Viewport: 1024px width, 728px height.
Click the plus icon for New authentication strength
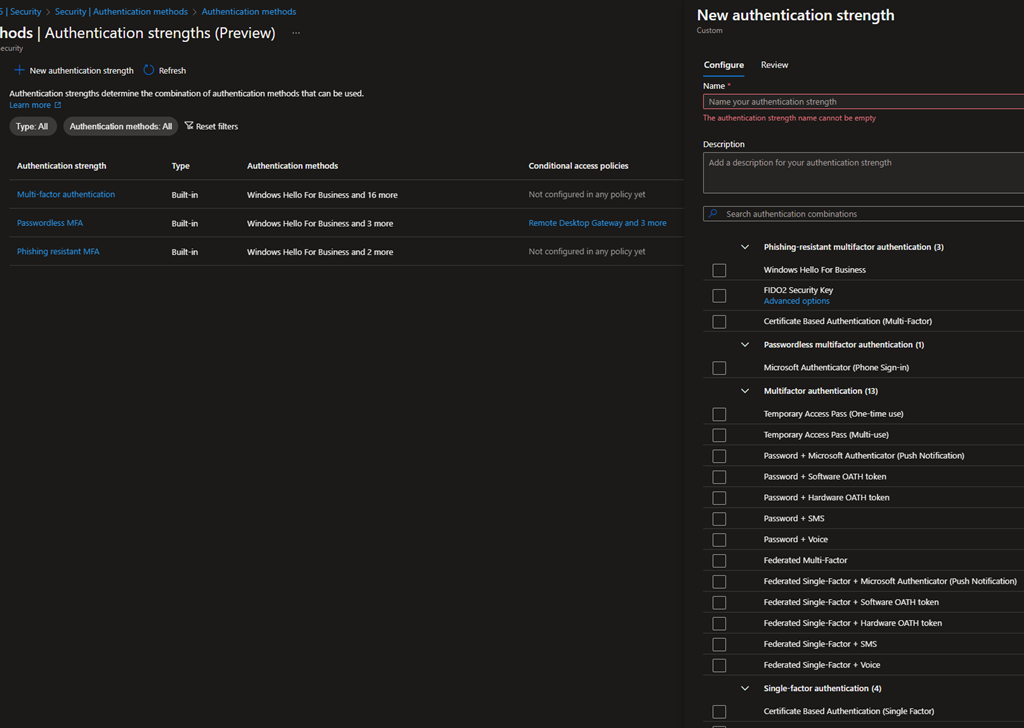(19, 71)
